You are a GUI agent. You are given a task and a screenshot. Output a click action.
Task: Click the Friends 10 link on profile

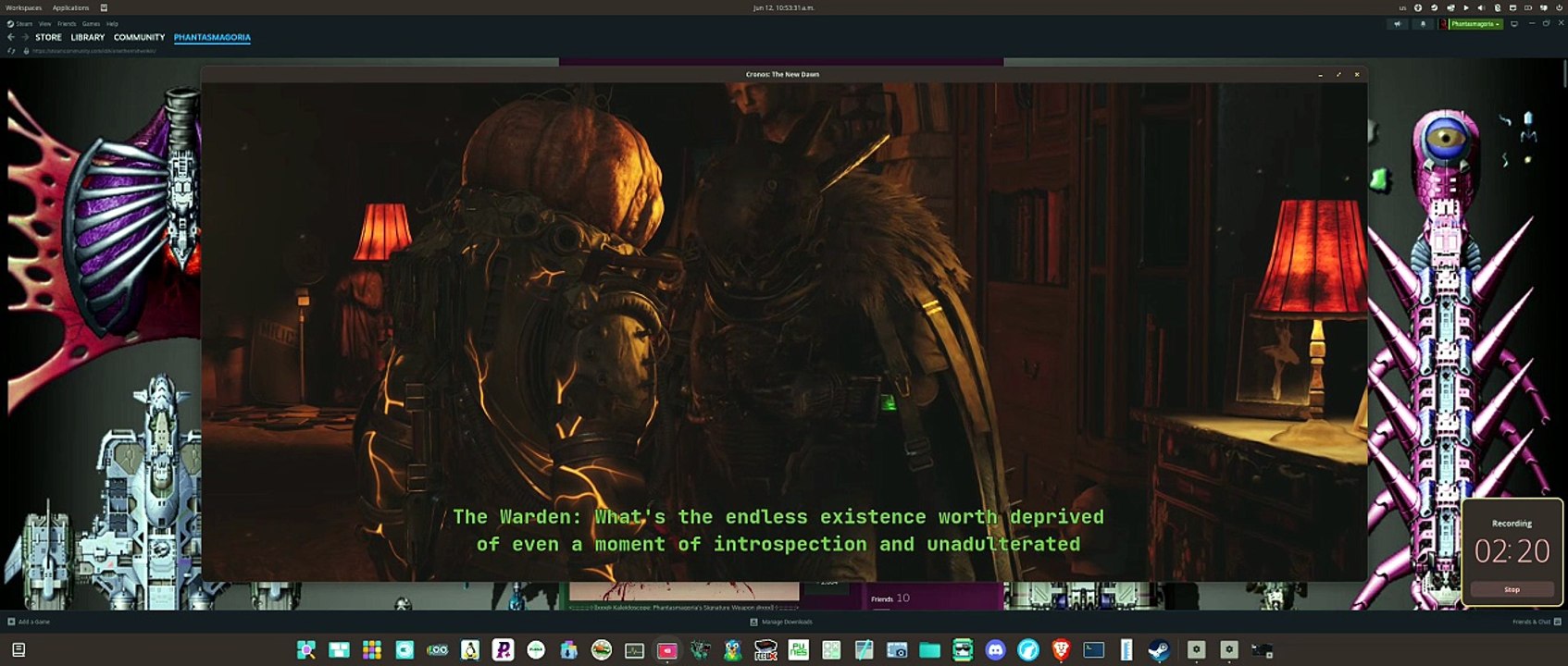pyautogui.click(x=890, y=598)
